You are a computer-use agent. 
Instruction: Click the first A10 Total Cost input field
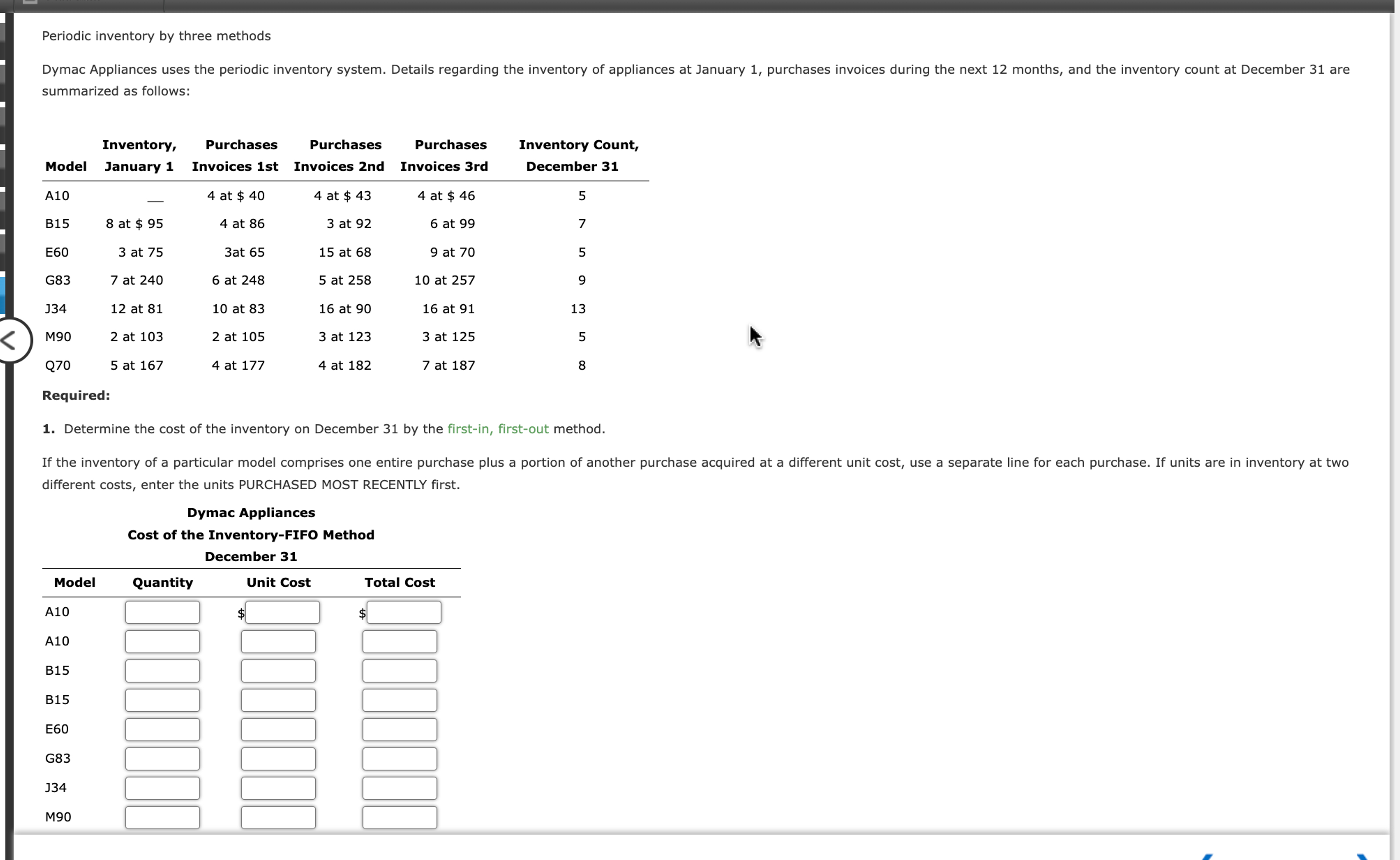click(404, 611)
